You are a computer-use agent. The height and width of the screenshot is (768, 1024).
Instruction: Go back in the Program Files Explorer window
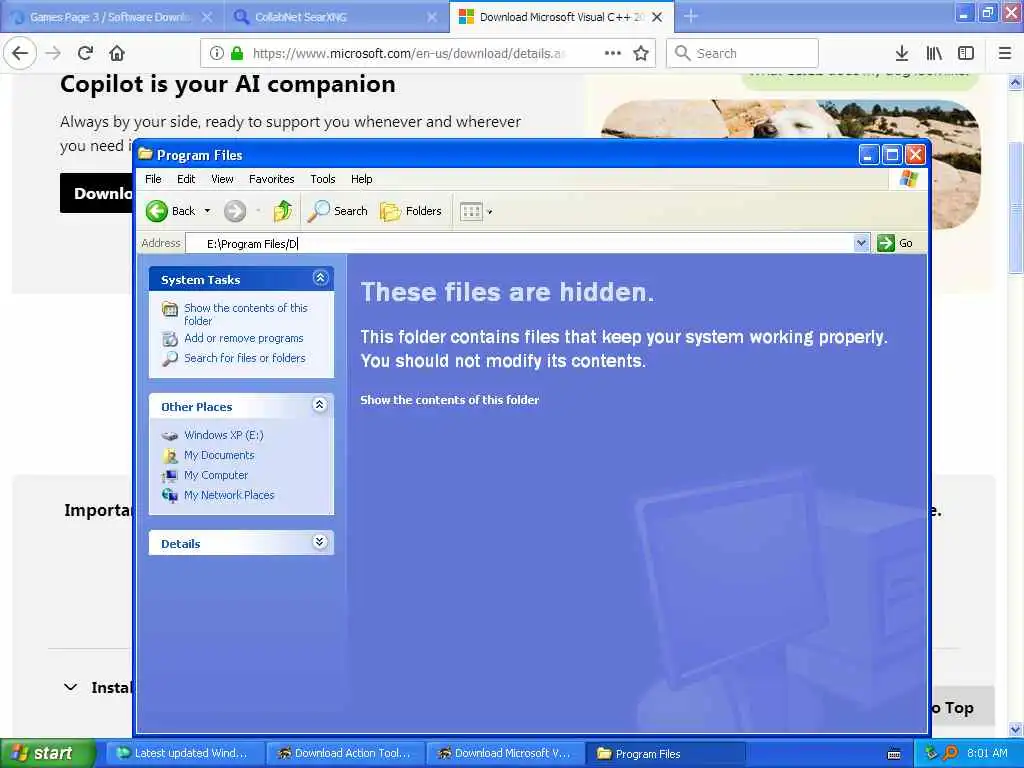[170, 211]
